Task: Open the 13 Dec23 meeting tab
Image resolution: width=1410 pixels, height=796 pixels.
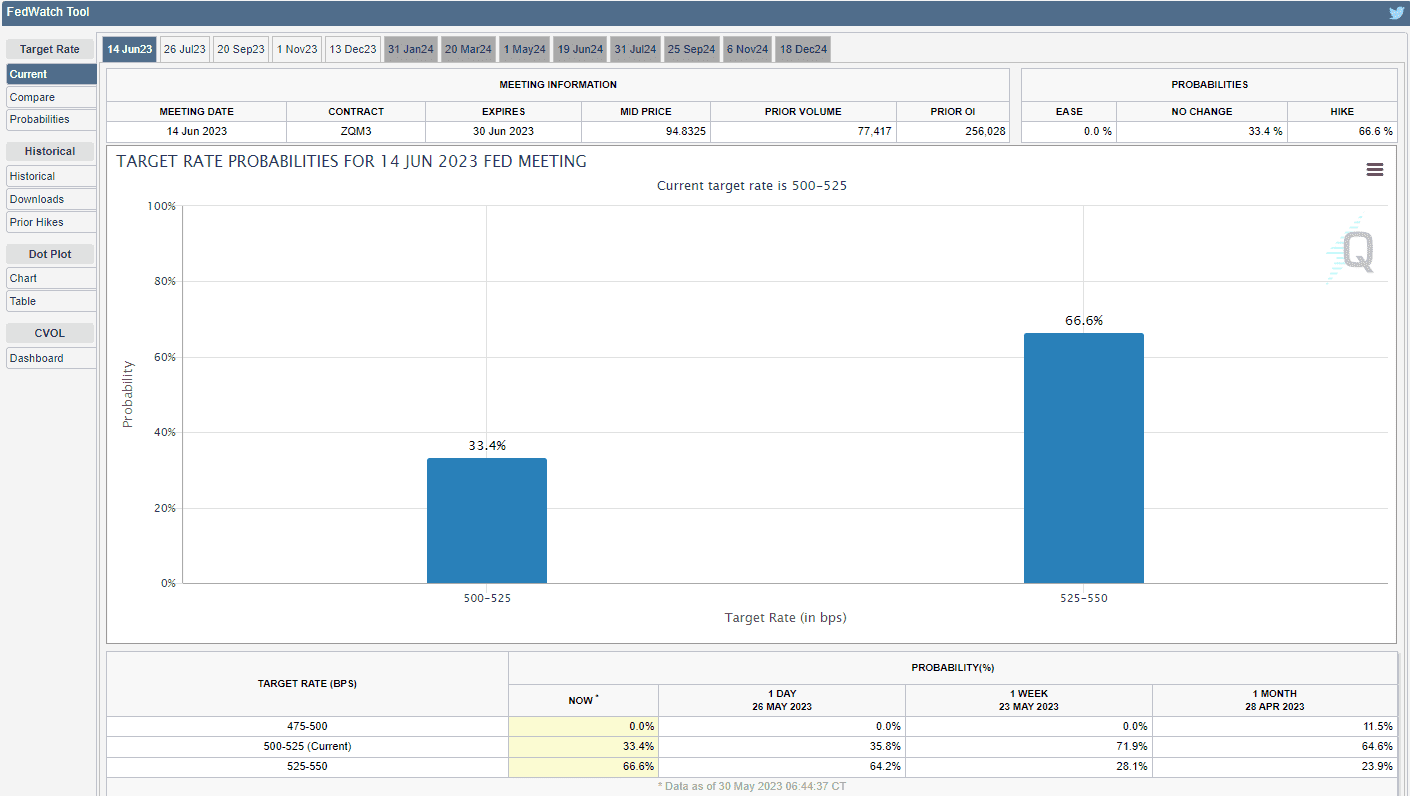Action: tap(353, 50)
